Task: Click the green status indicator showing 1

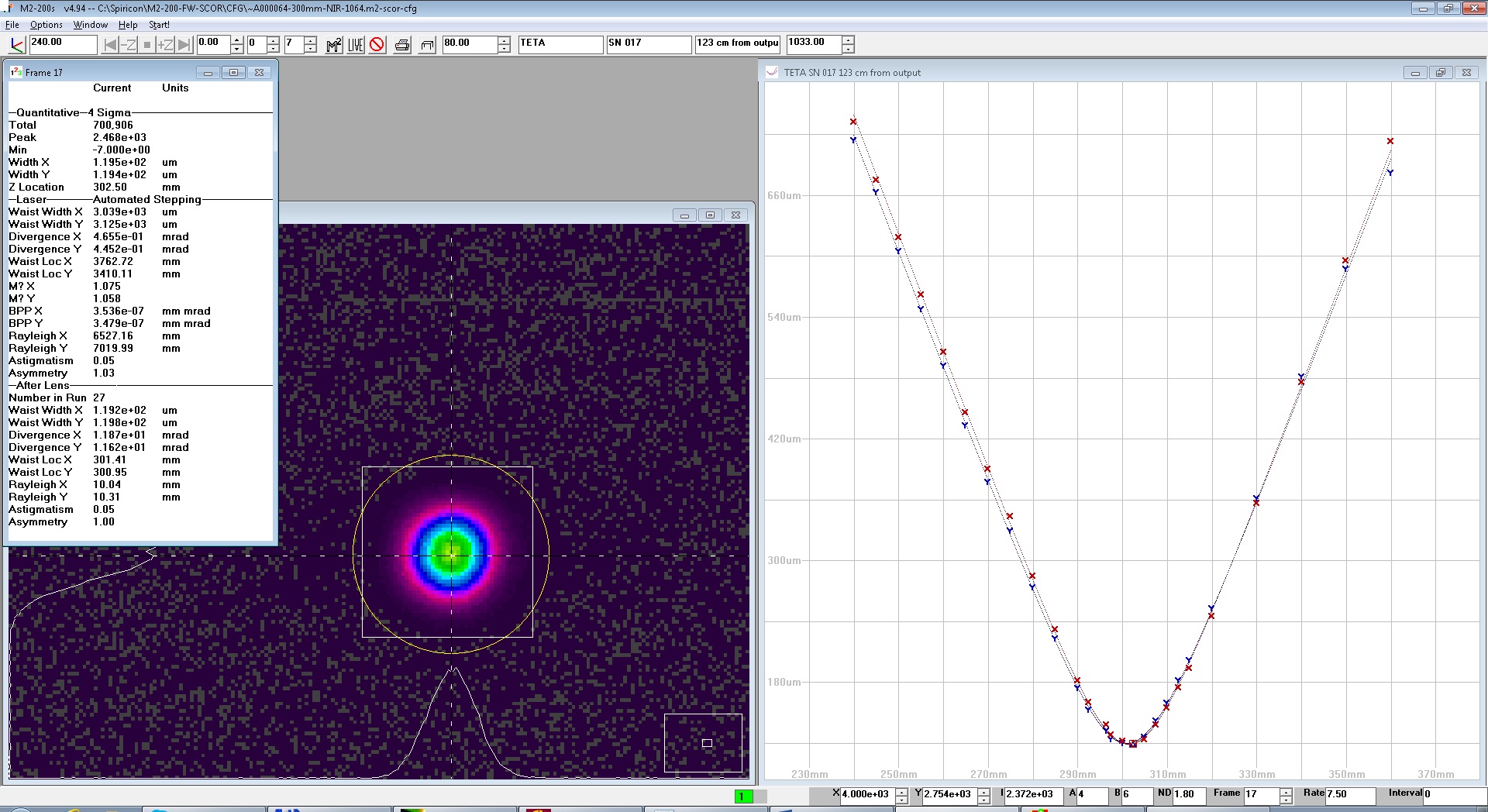Action: pyautogui.click(x=743, y=797)
